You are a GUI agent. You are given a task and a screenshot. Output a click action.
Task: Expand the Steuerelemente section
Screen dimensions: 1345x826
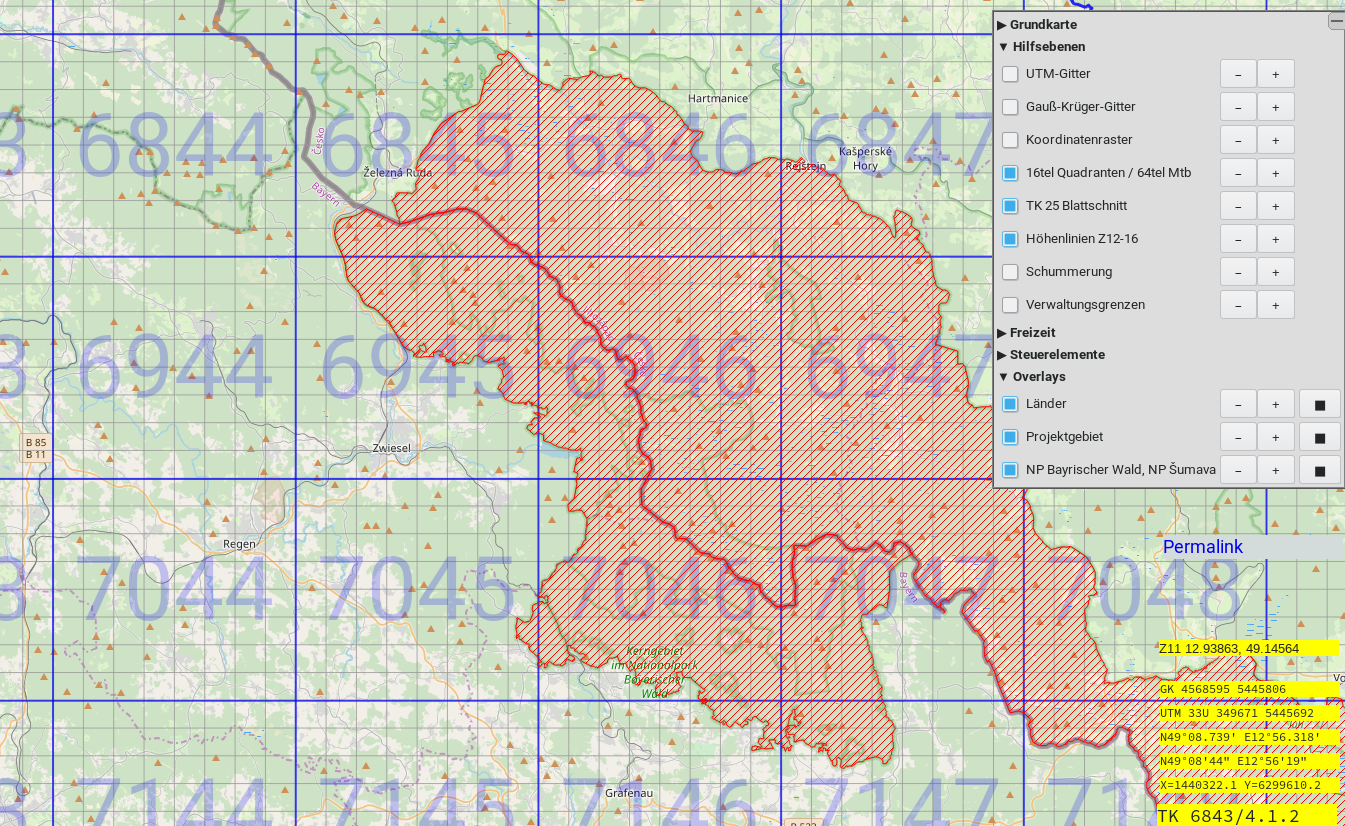click(x=1003, y=355)
